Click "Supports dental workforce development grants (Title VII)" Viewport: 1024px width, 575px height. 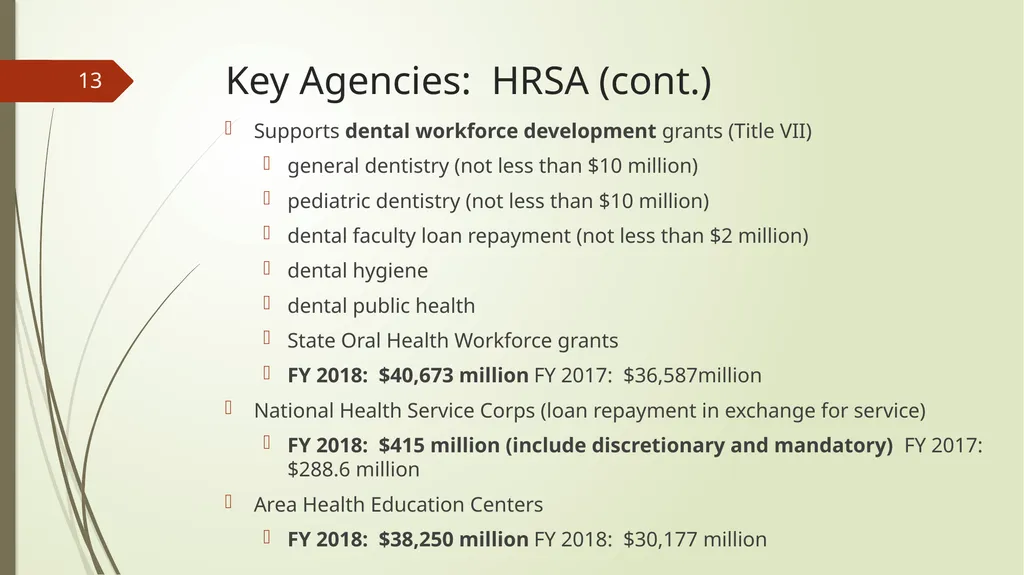pos(532,131)
